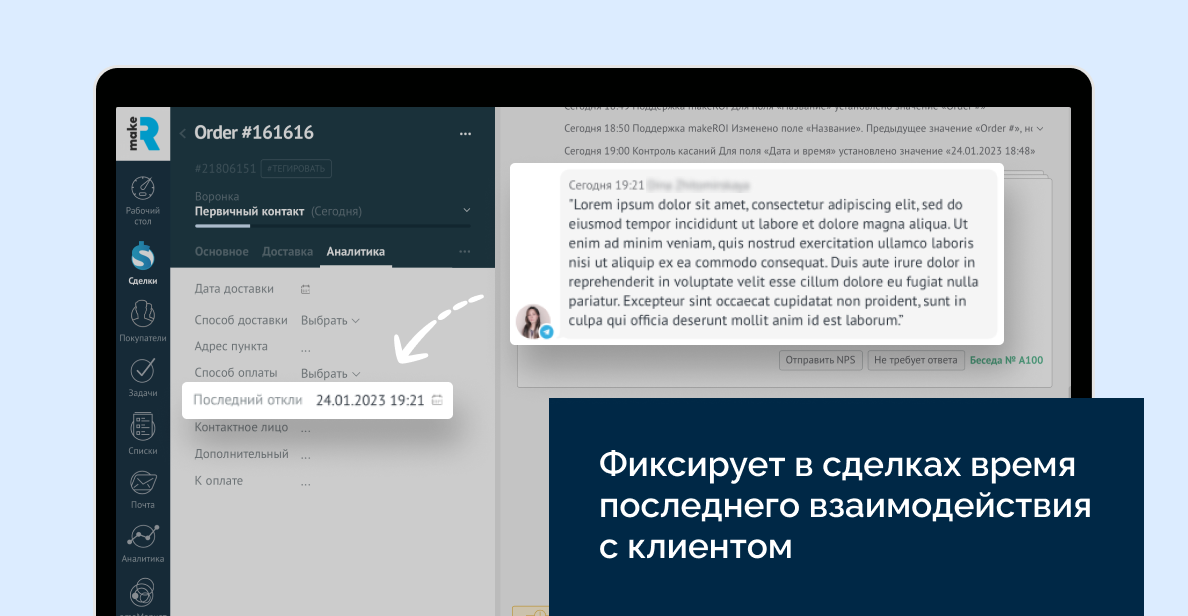1188x616 pixels.
Task: Click the К оплате empty value field
Action: (x=305, y=483)
